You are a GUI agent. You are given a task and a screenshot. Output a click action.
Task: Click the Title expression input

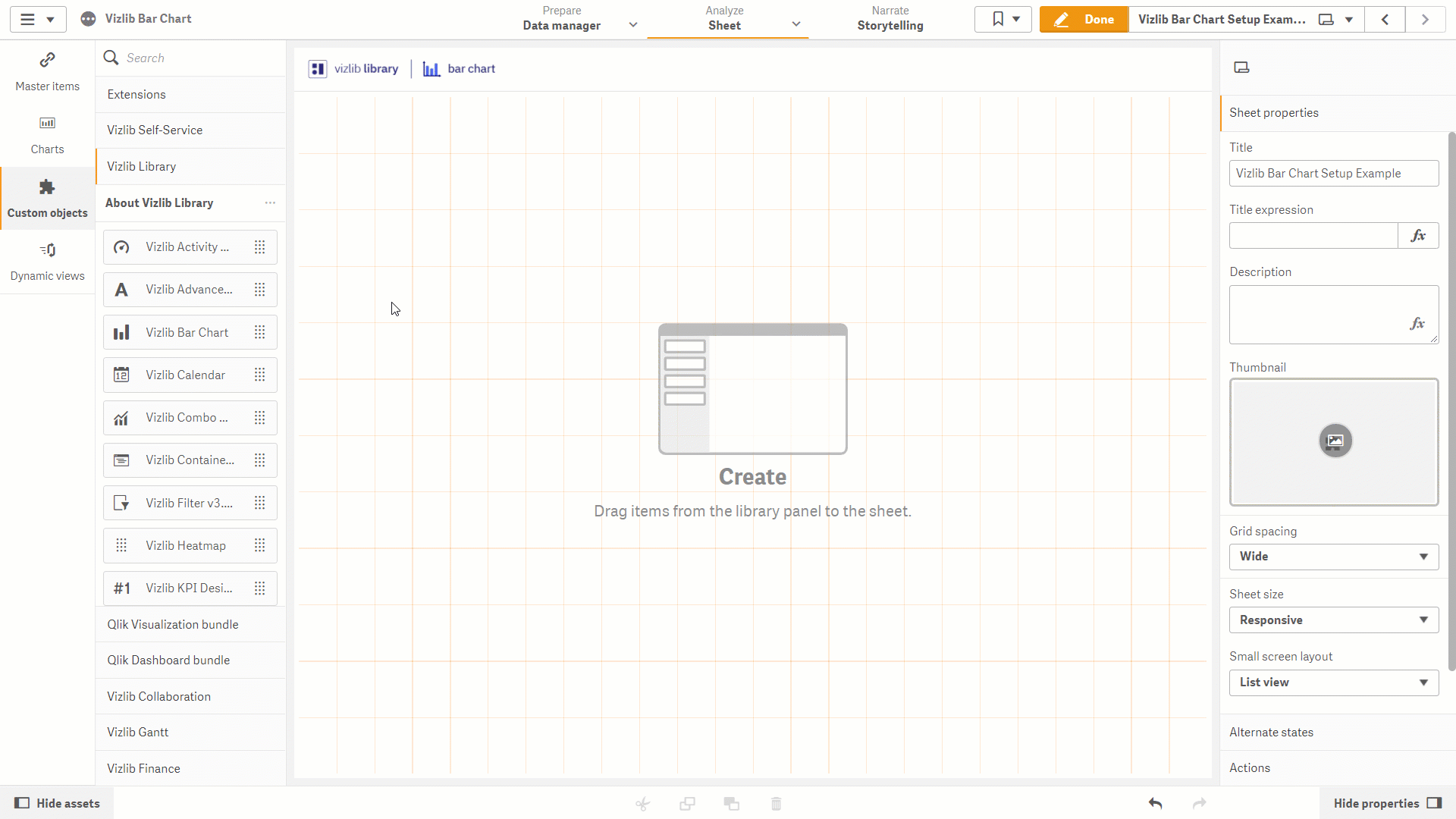pos(1313,236)
